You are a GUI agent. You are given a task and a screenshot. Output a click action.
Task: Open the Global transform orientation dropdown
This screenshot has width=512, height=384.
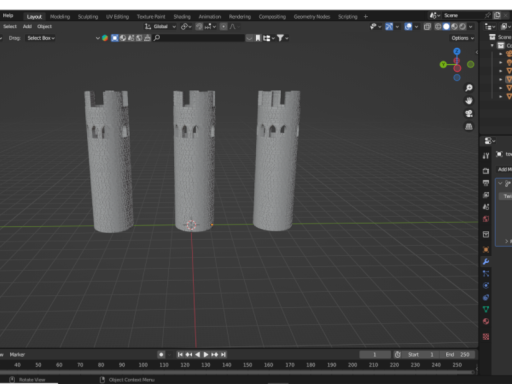(160, 27)
